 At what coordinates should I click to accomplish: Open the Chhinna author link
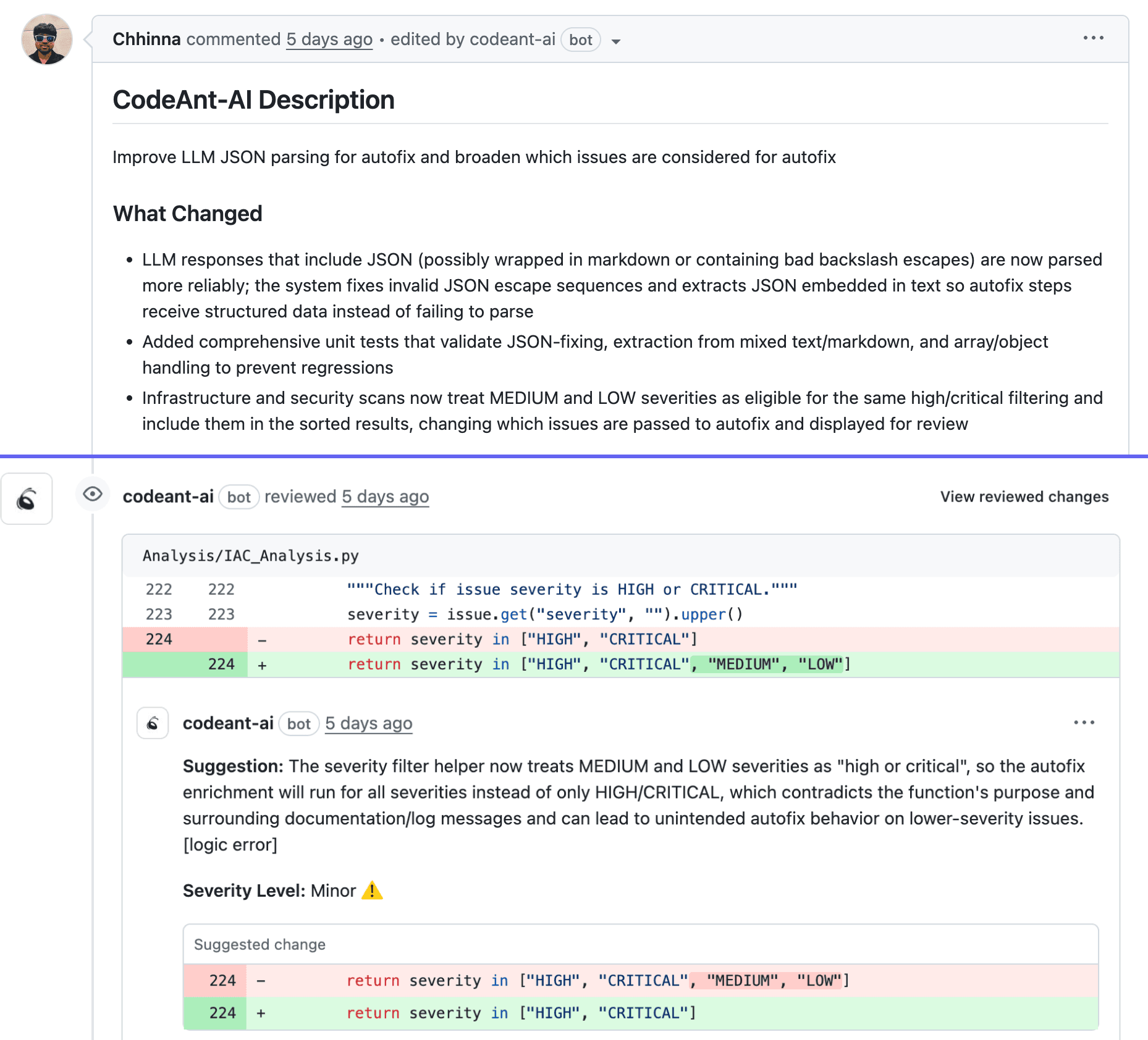(146, 39)
